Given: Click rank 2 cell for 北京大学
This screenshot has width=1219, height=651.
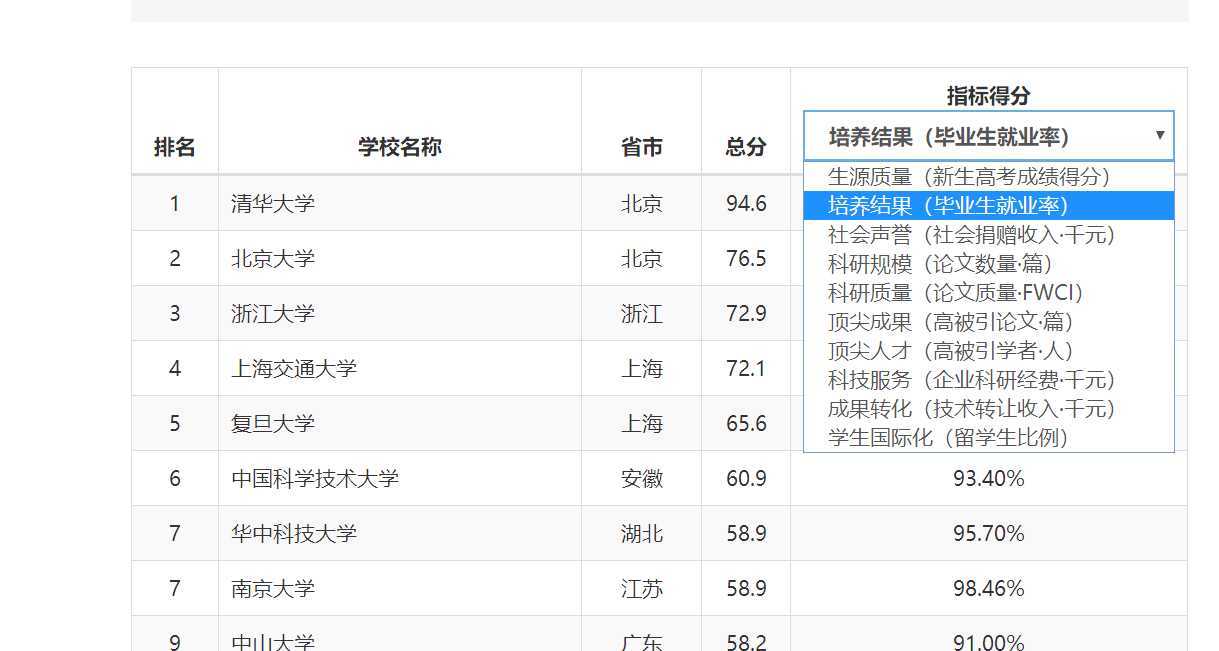Looking at the screenshot, I should tap(175, 259).
